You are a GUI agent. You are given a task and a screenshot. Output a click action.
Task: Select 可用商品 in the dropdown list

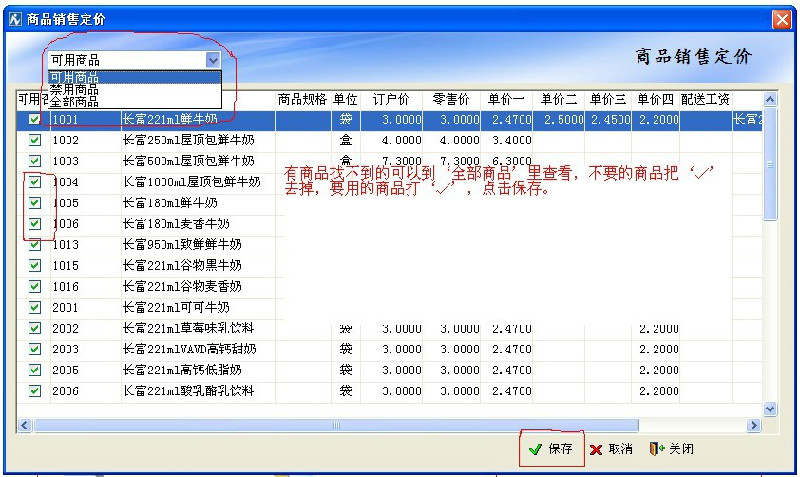[135, 77]
